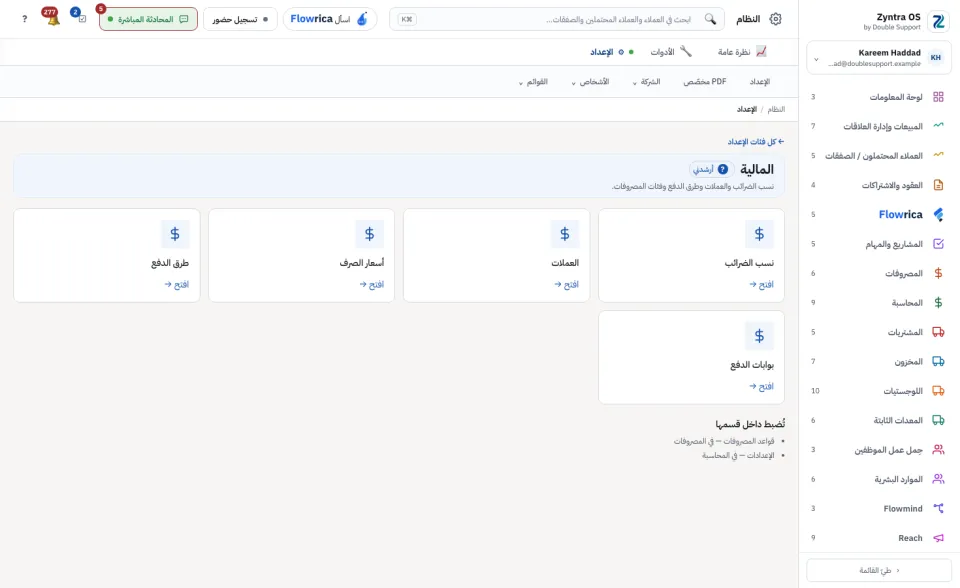The width and height of the screenshot is (960, 588).
Task: Click the Check-in (تسجيل حضور) button
Action: [240, 19]
